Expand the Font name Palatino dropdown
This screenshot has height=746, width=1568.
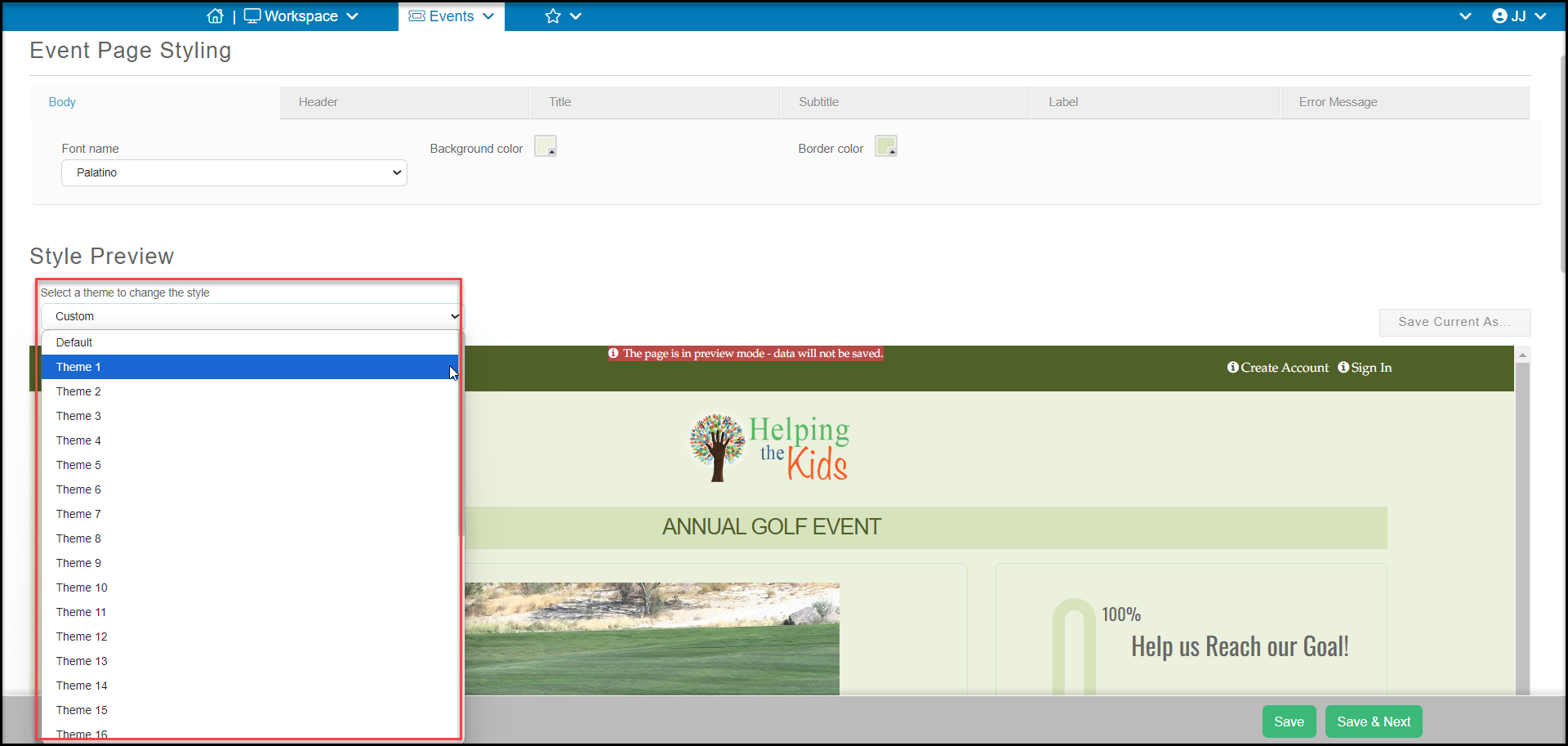tap(234, 172)
